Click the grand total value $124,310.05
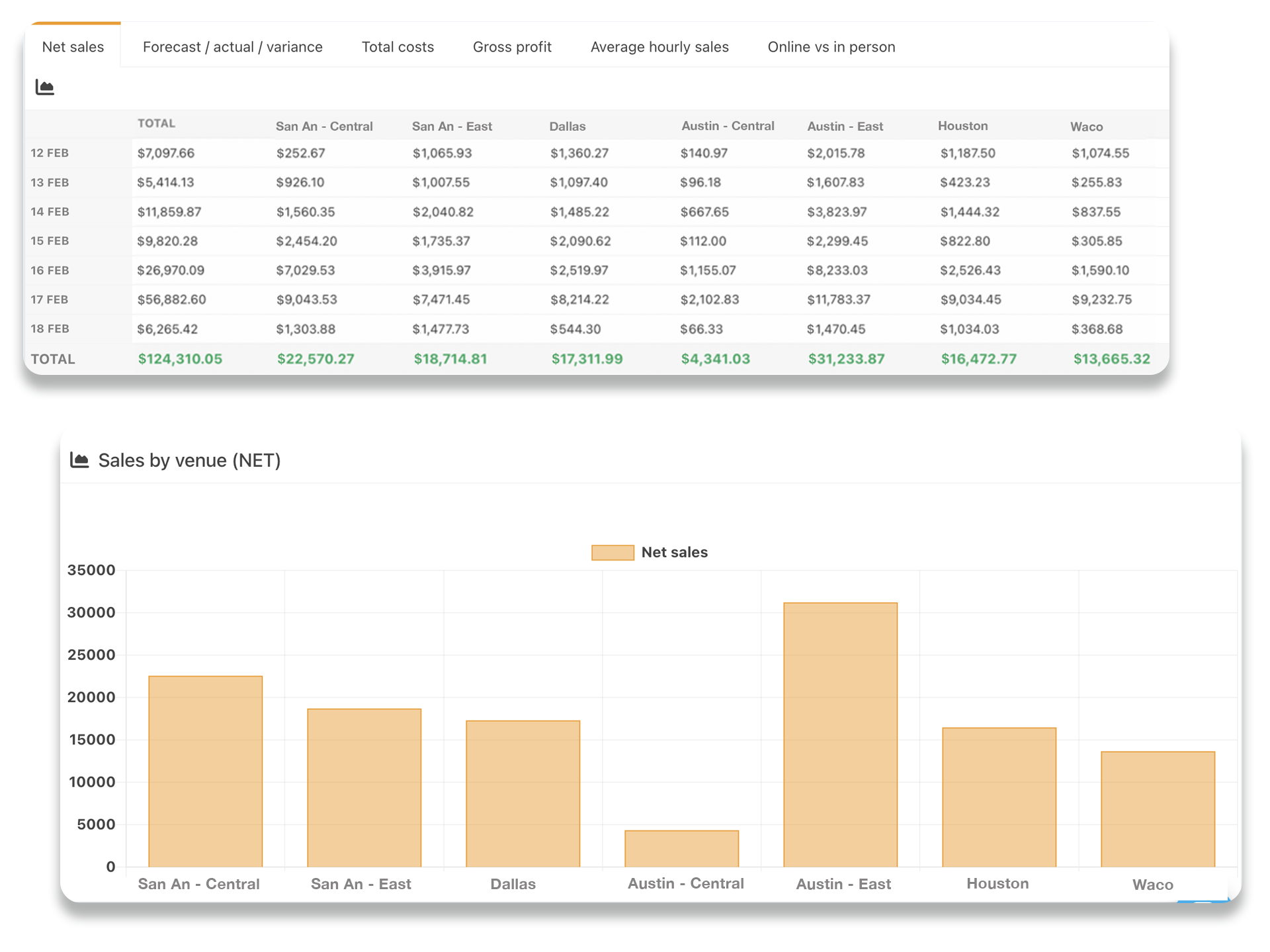This screenshot has height=952, width=1270. 180,358
